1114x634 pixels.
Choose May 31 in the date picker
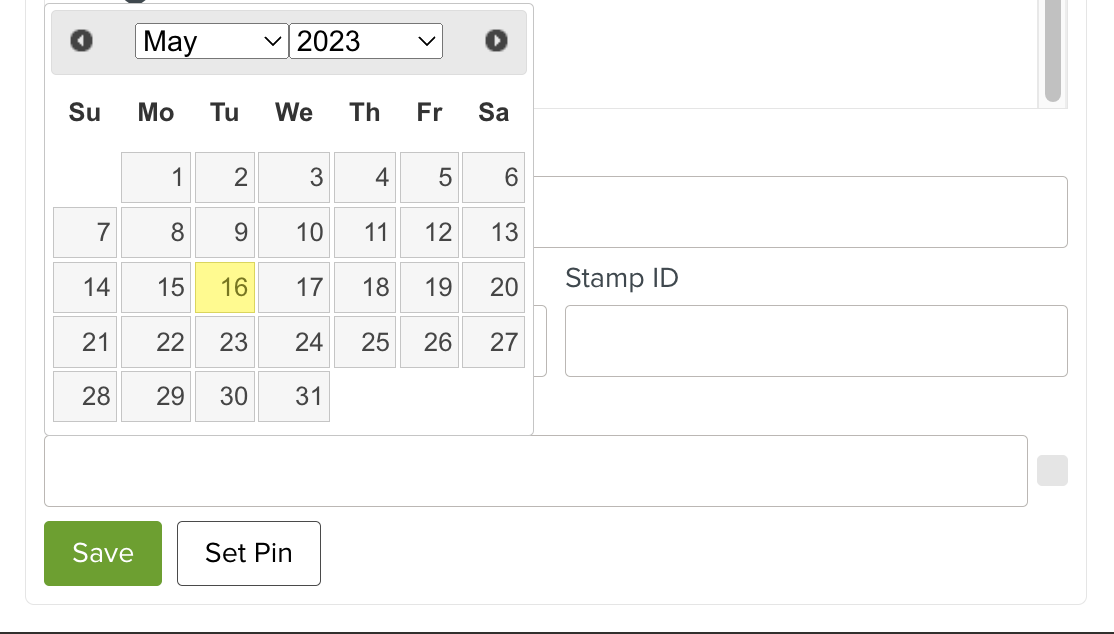(294, 397)
